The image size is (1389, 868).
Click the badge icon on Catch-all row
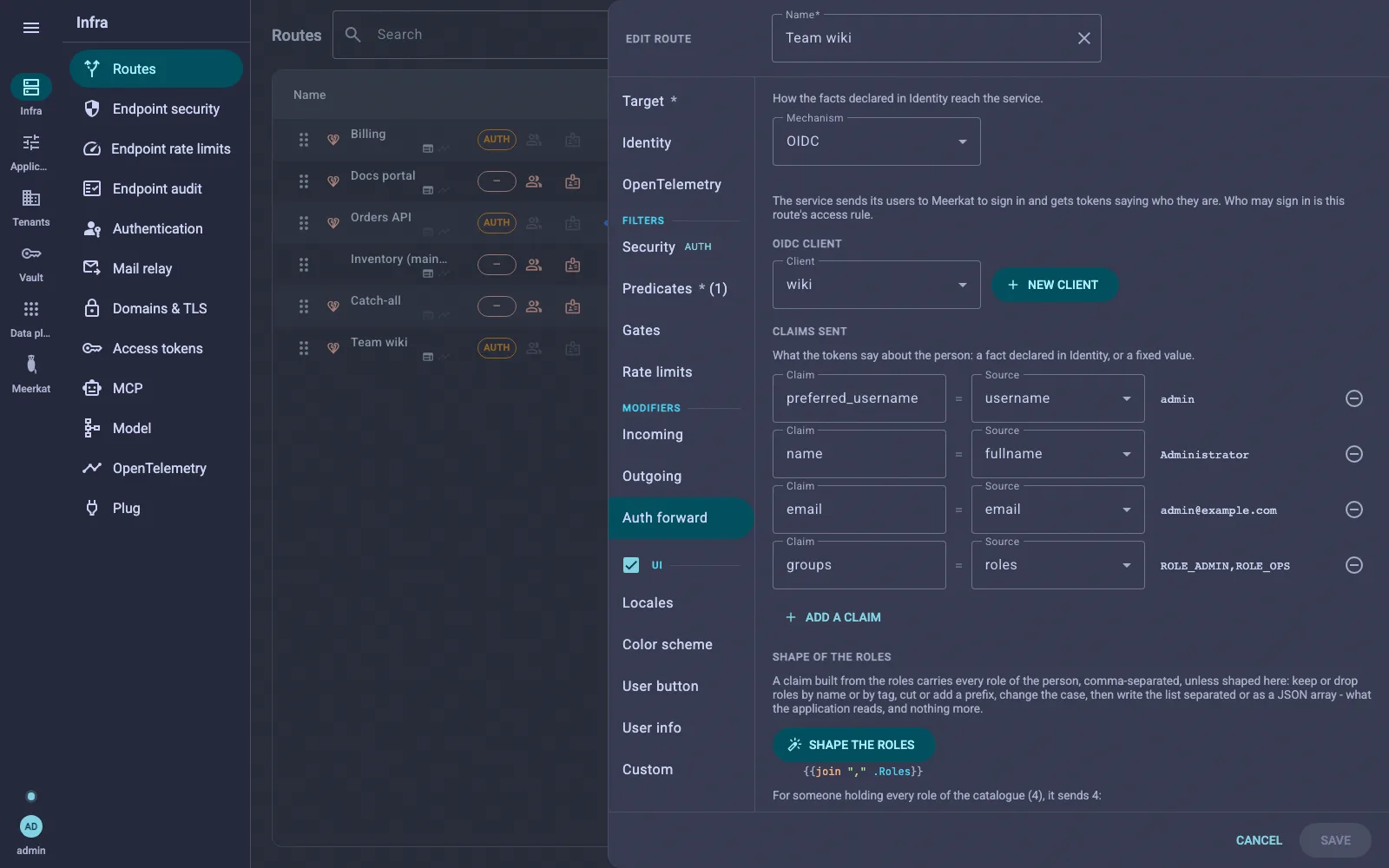click(x=573, y=306)
